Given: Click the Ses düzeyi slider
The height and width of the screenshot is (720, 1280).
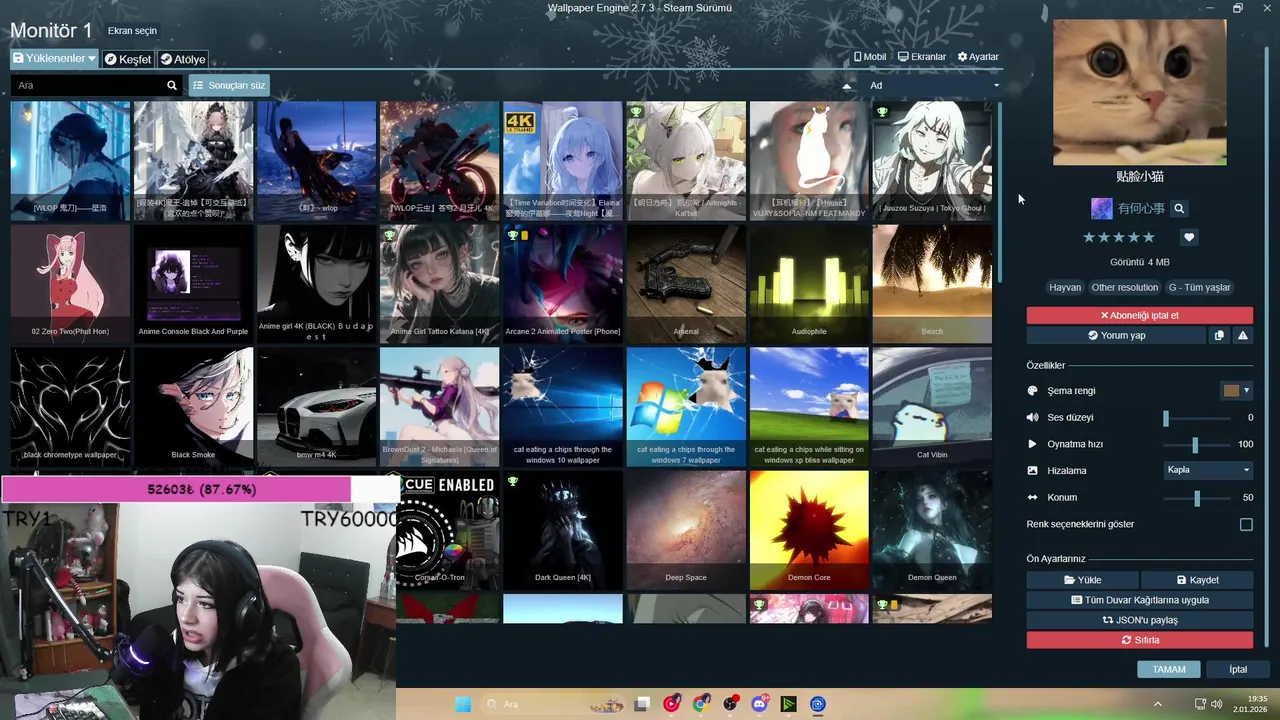Looking at the screenshot, I should (x=1196, y=417).
